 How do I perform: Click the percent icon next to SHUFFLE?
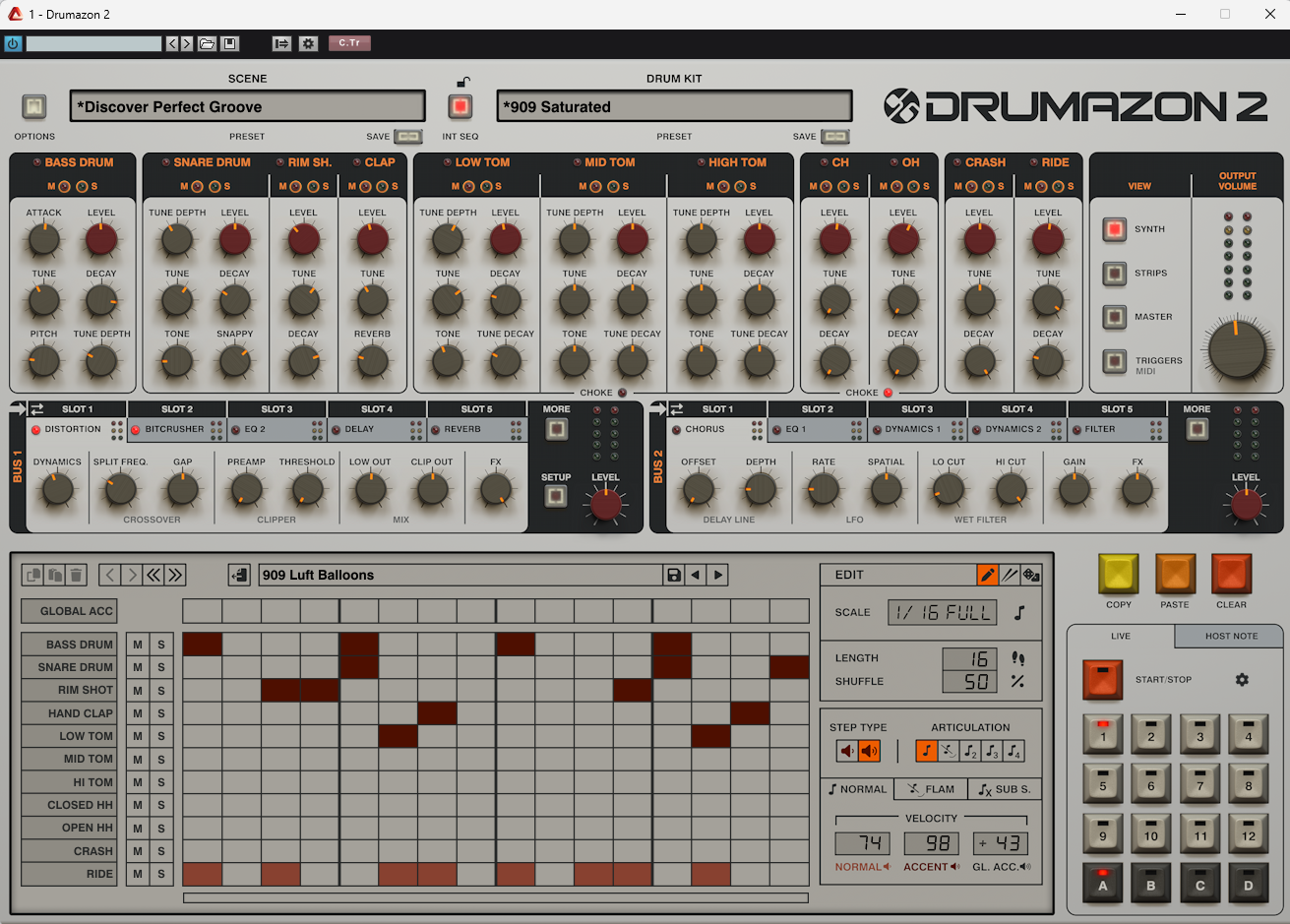(x=1017, y=681)
